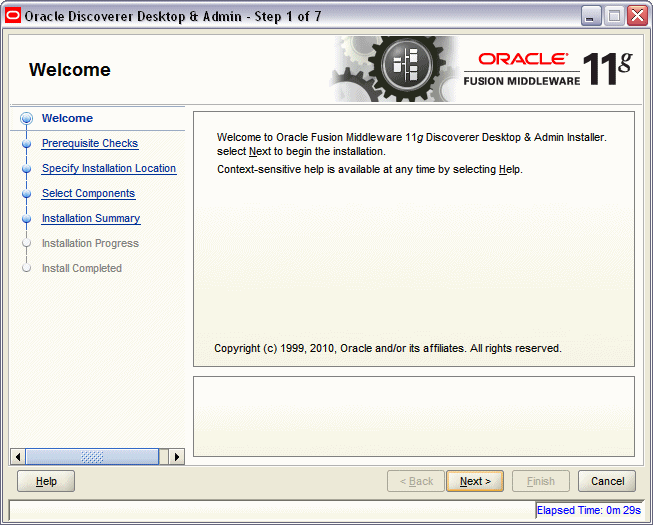The height and width of the screenshot is (525, 653).
Task: Click the Next > button
Action: (x=475, y=481)
